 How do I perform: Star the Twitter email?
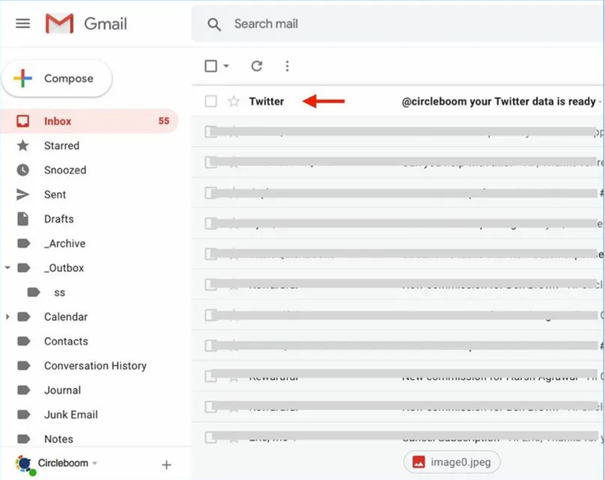click(x=233, y=101)
